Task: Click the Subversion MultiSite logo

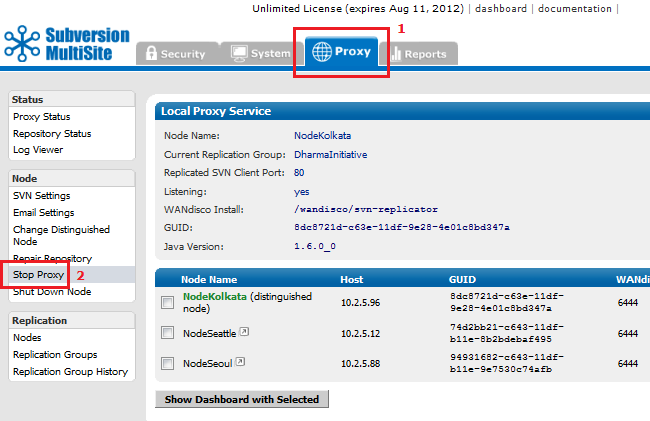Action: (67, 44)
